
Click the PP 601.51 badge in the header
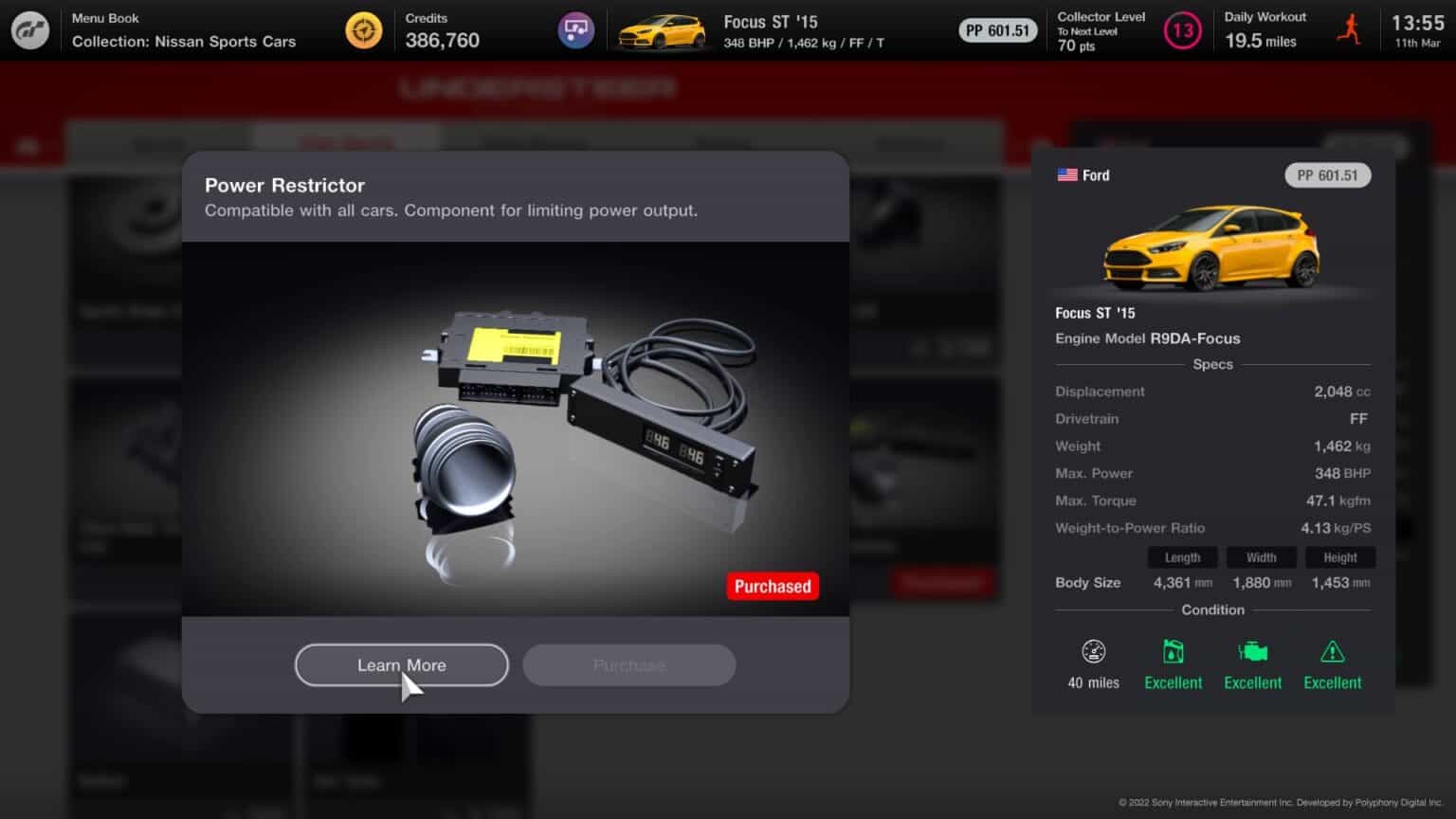pos(997,29)
